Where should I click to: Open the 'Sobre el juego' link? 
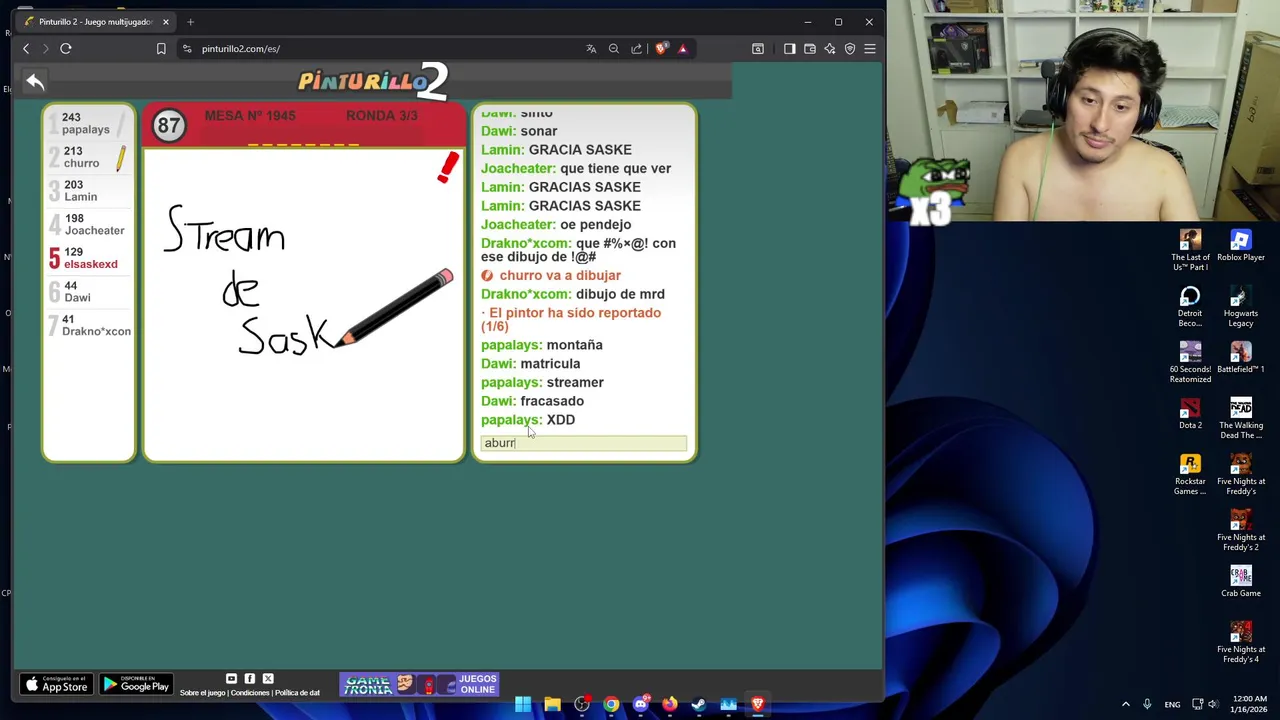coord(203,693)
